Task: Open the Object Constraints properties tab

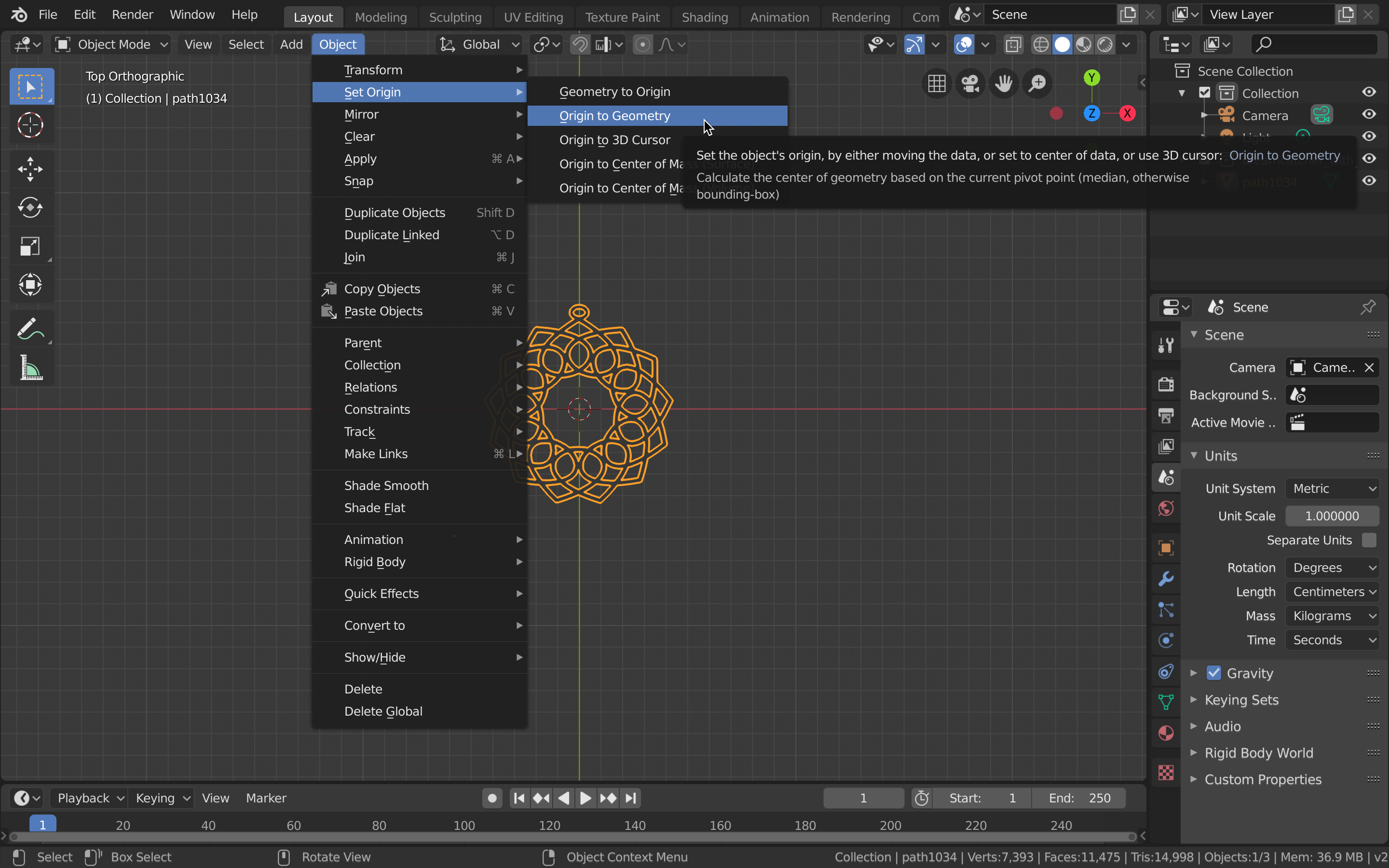Action: click(x=1166, y=672)
